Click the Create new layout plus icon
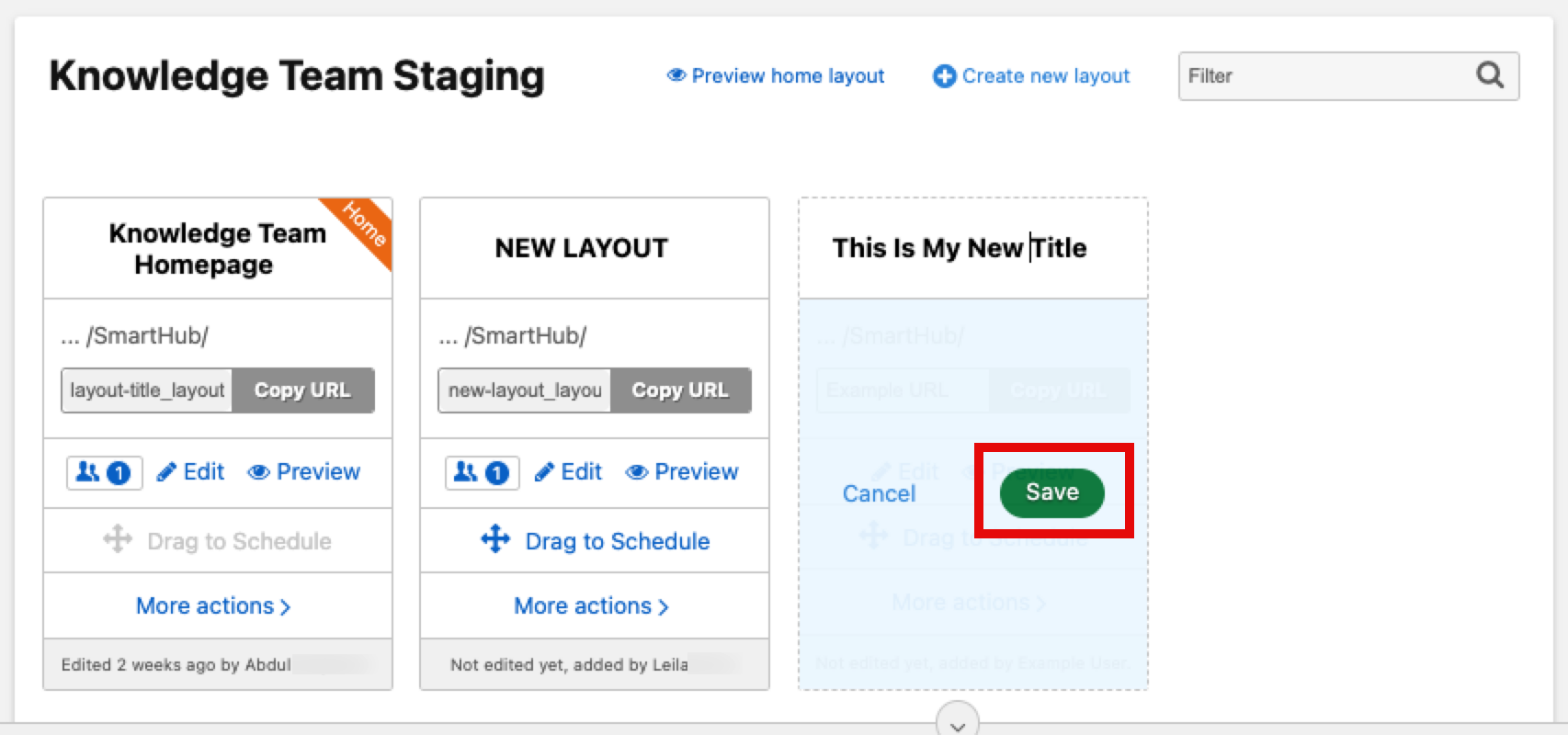The height and width of the screenshot is (735, 1568). click(944, 76)
